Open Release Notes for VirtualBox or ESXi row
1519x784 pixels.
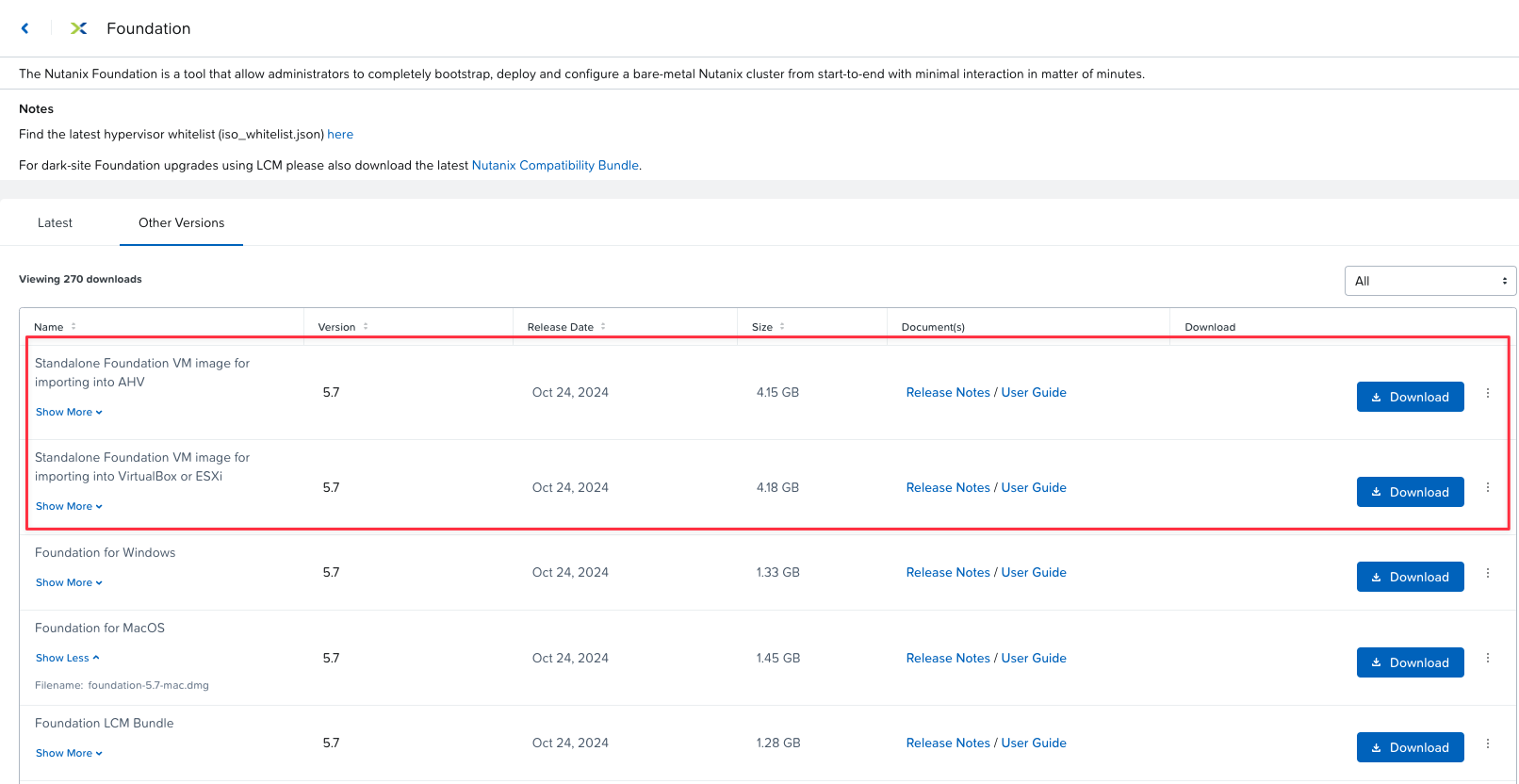tap(948, 487)
